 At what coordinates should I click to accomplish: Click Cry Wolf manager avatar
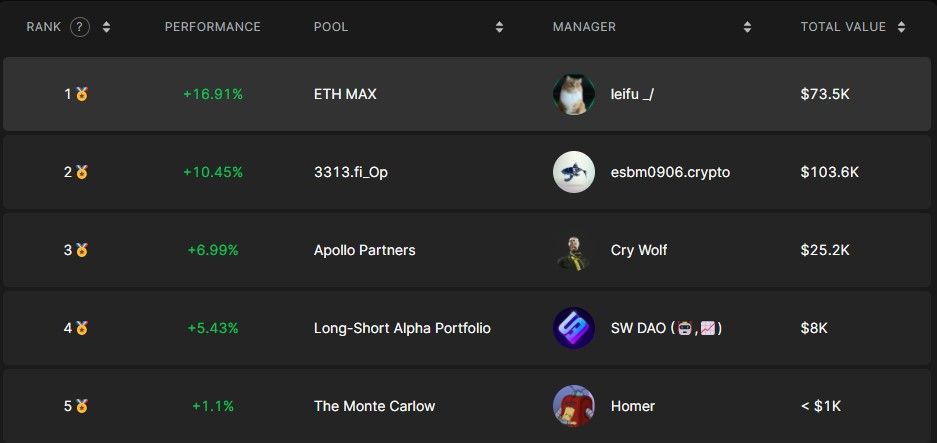tap(574, 250)
